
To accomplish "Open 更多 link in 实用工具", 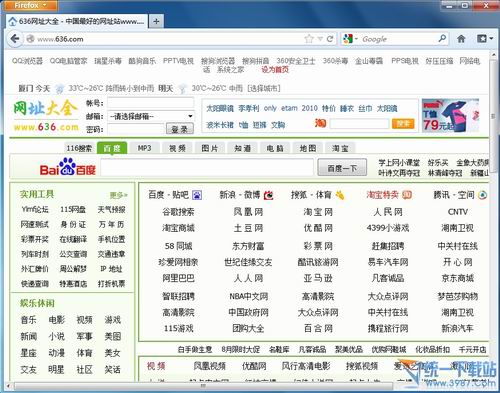I will 119,195.
